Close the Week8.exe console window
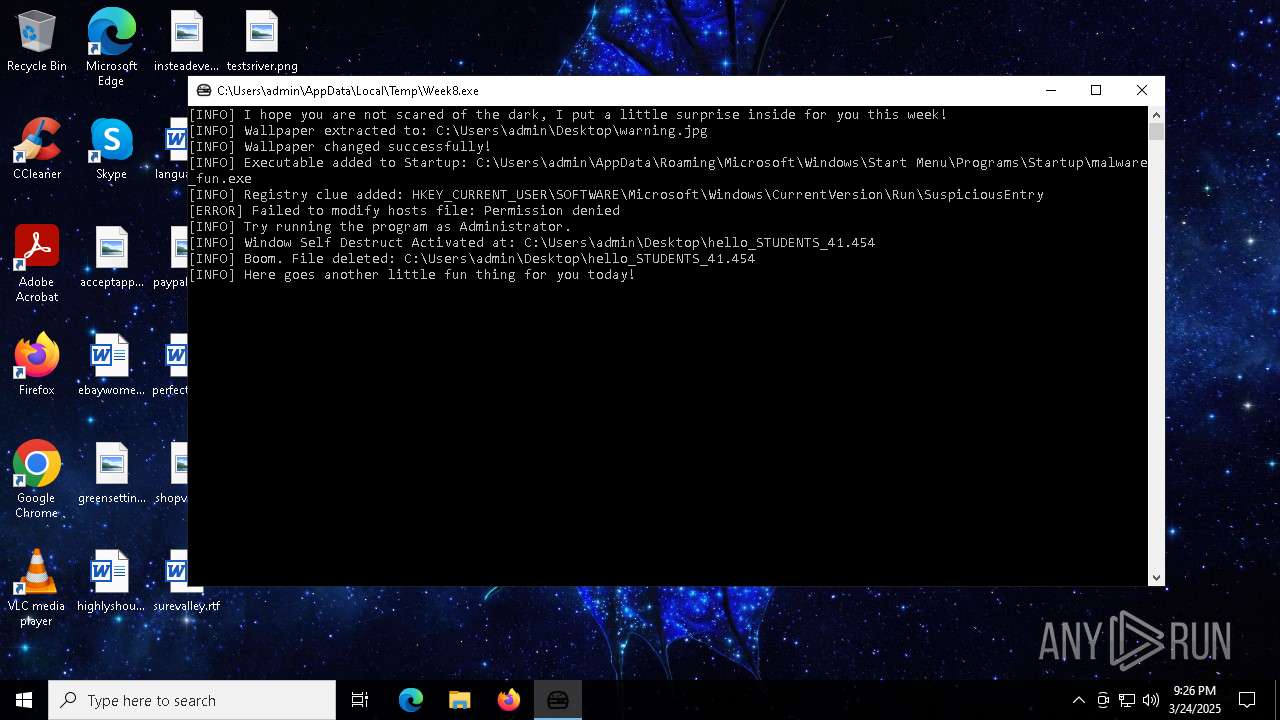Screen dimensions: 1280x720 tap(1142, 90)
